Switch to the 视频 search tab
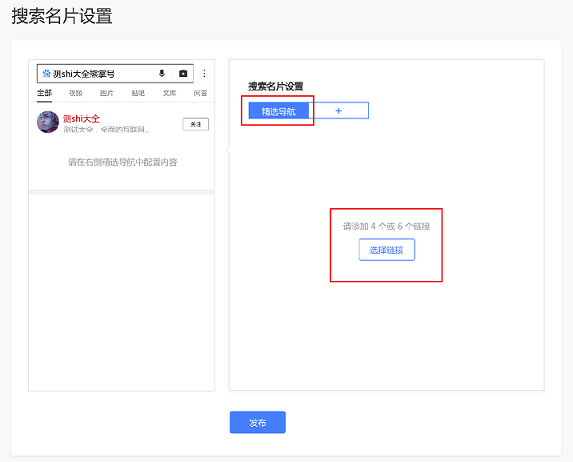 pos(76,93)
